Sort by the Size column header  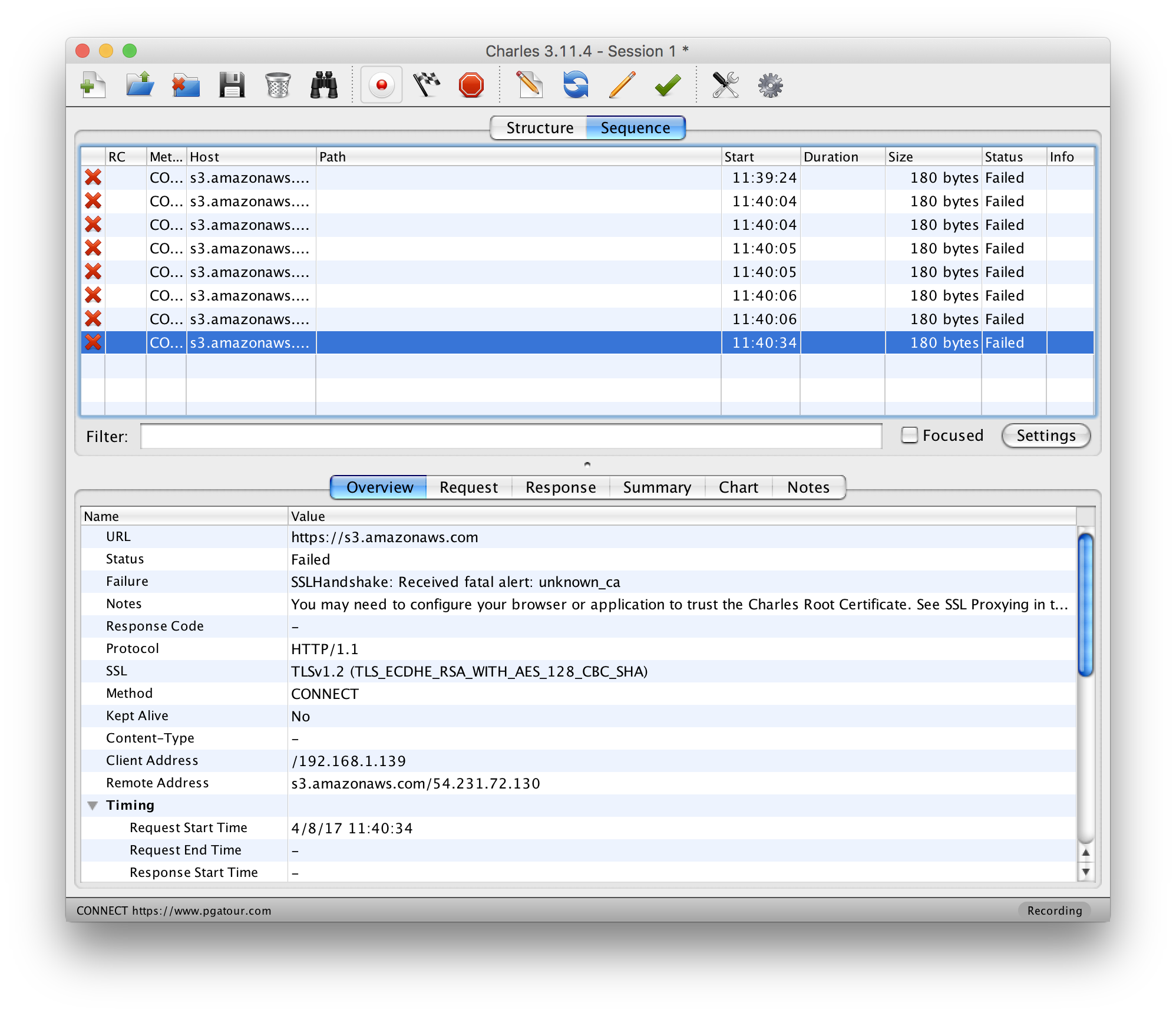pos(933,157)
